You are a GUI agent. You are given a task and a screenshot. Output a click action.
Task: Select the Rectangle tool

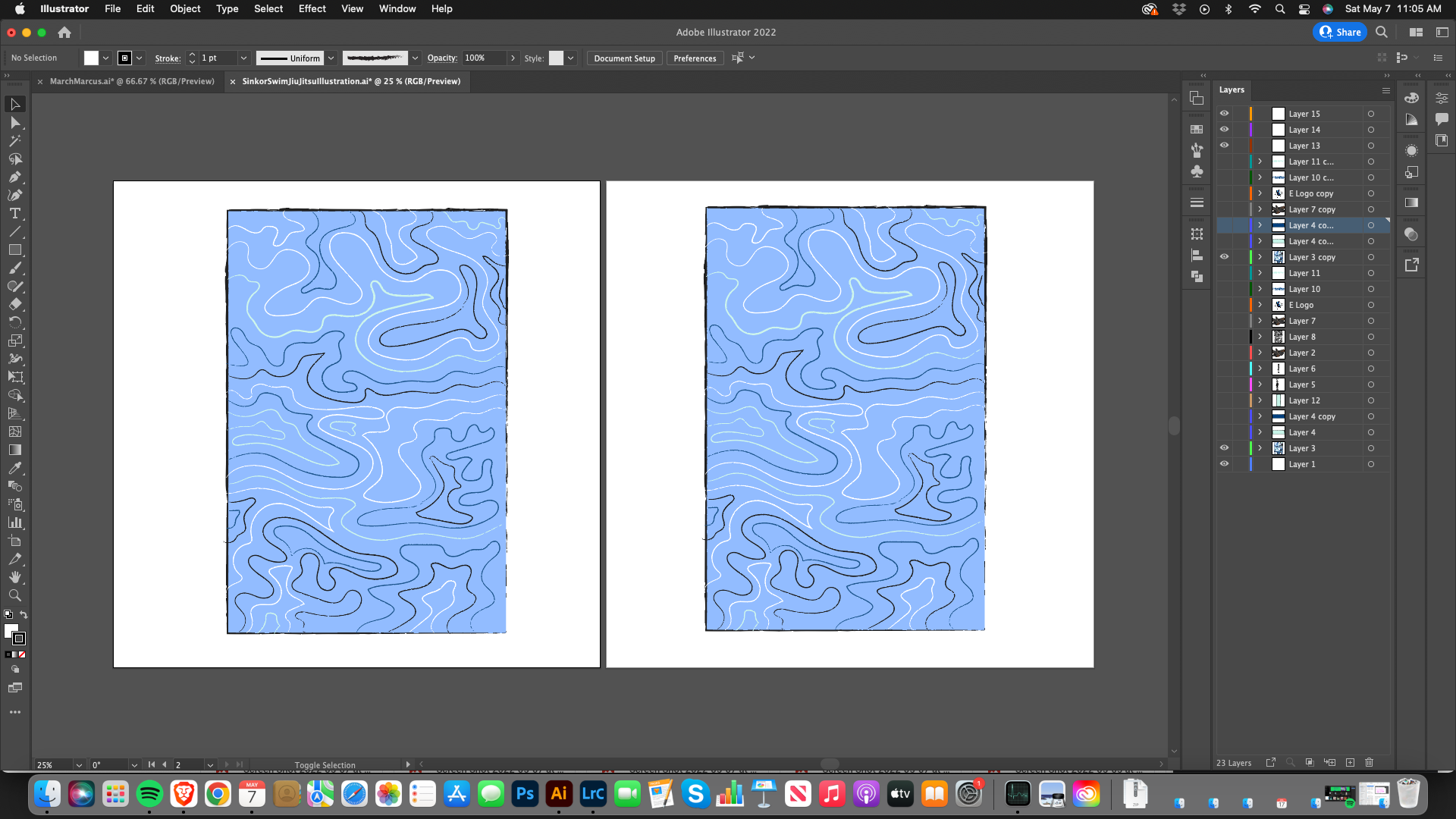pyautogui.click(x=14, y=250)
